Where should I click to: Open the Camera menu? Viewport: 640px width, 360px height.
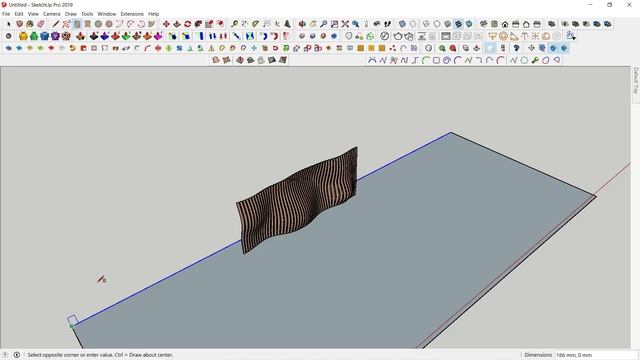(x=51, y=14)
